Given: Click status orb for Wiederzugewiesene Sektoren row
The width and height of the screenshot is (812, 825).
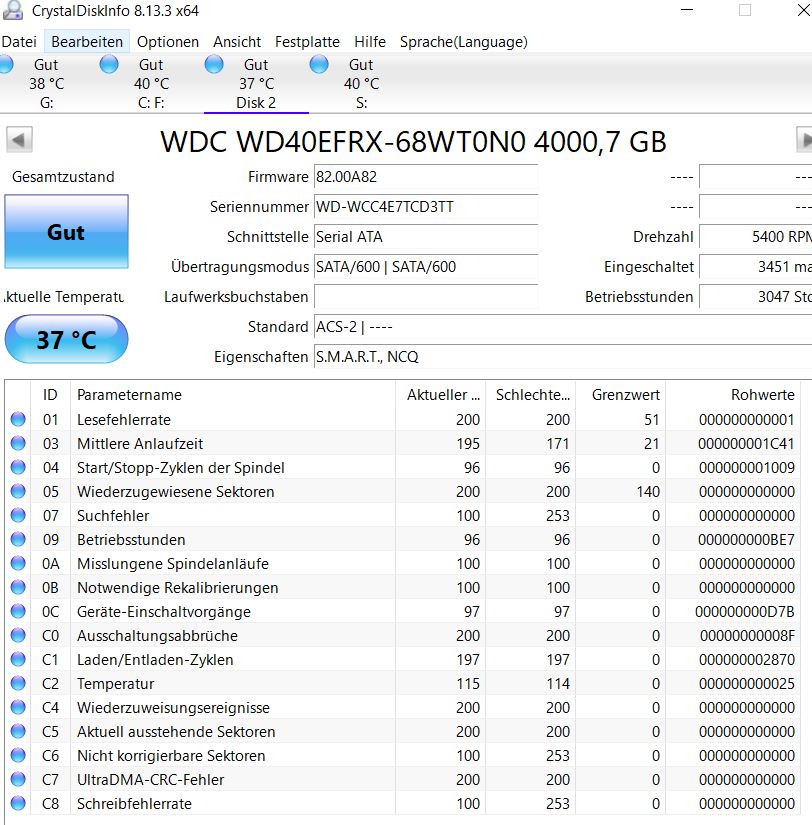Looking at the screenshot, I should pos(18,491).
